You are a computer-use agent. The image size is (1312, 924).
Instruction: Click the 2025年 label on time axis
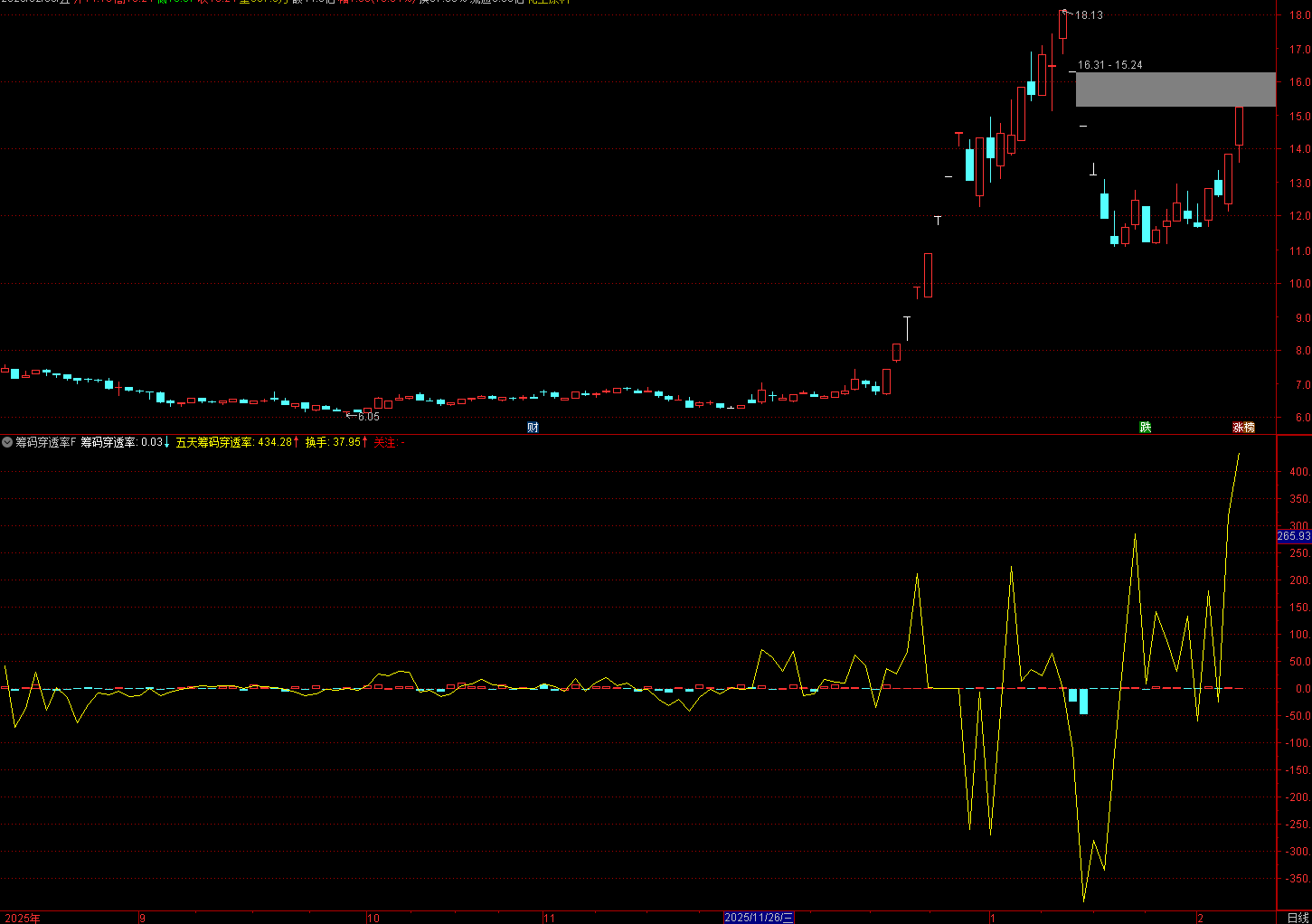(23, 918)
